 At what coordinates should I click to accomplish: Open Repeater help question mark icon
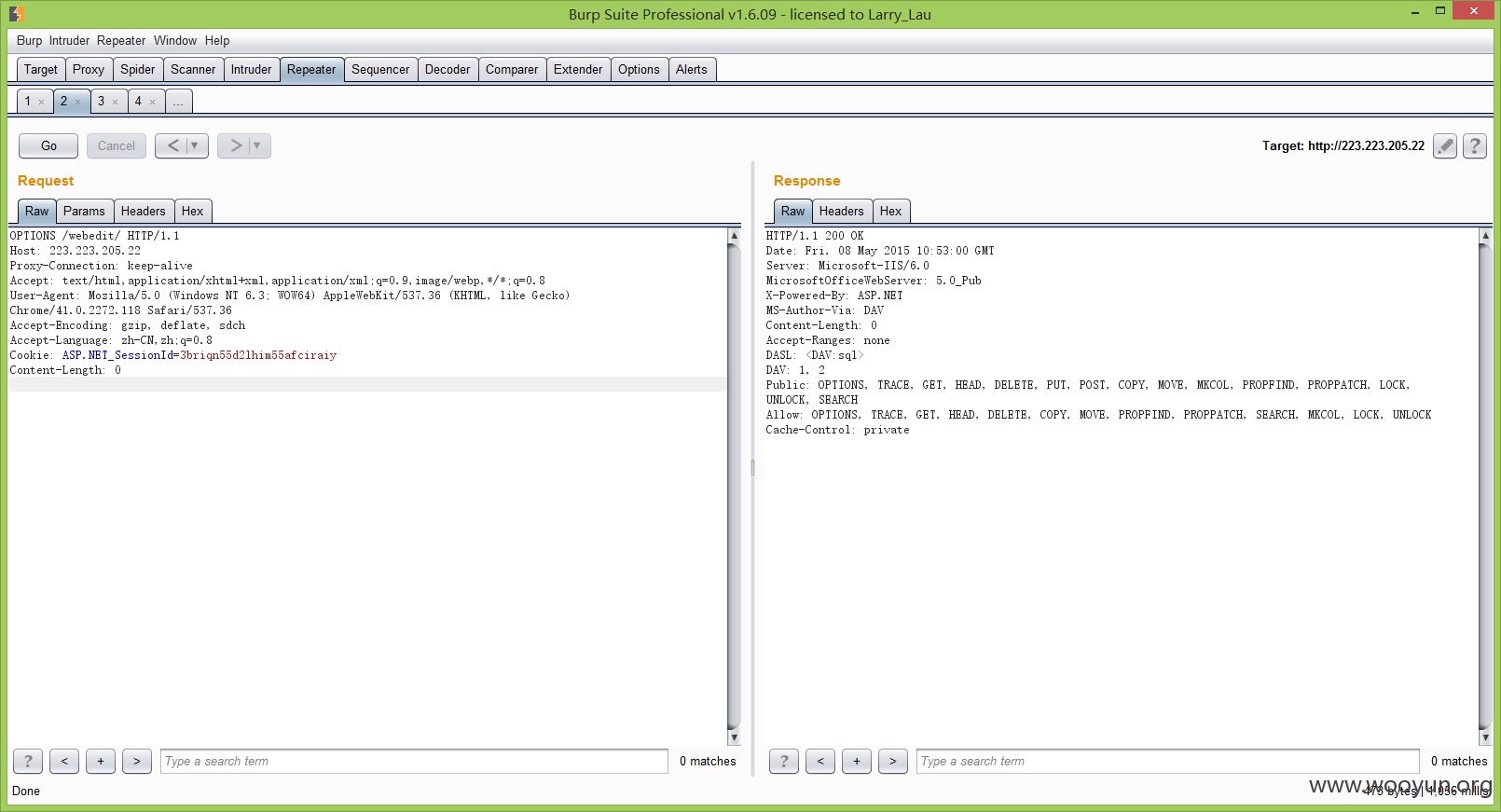coord(1475,145)
